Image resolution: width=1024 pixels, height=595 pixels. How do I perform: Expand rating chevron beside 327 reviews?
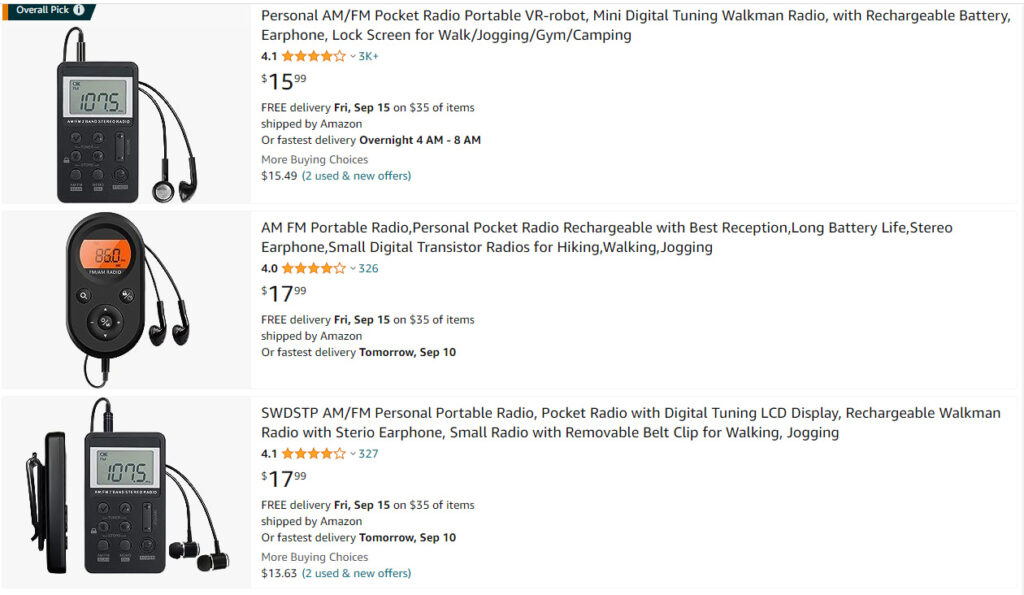click(353, 453)
